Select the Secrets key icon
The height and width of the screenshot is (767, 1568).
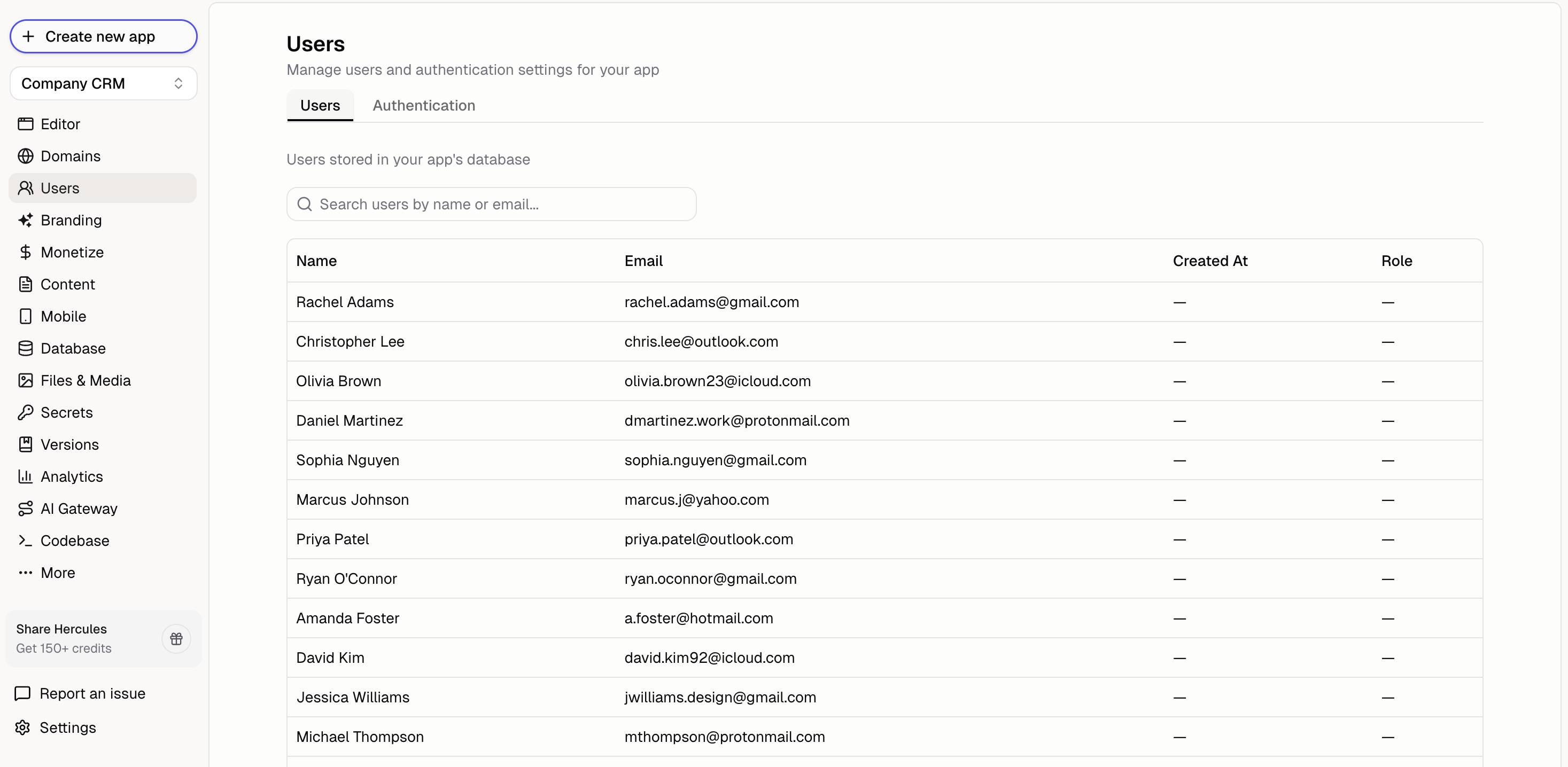(x=26, y=412)
